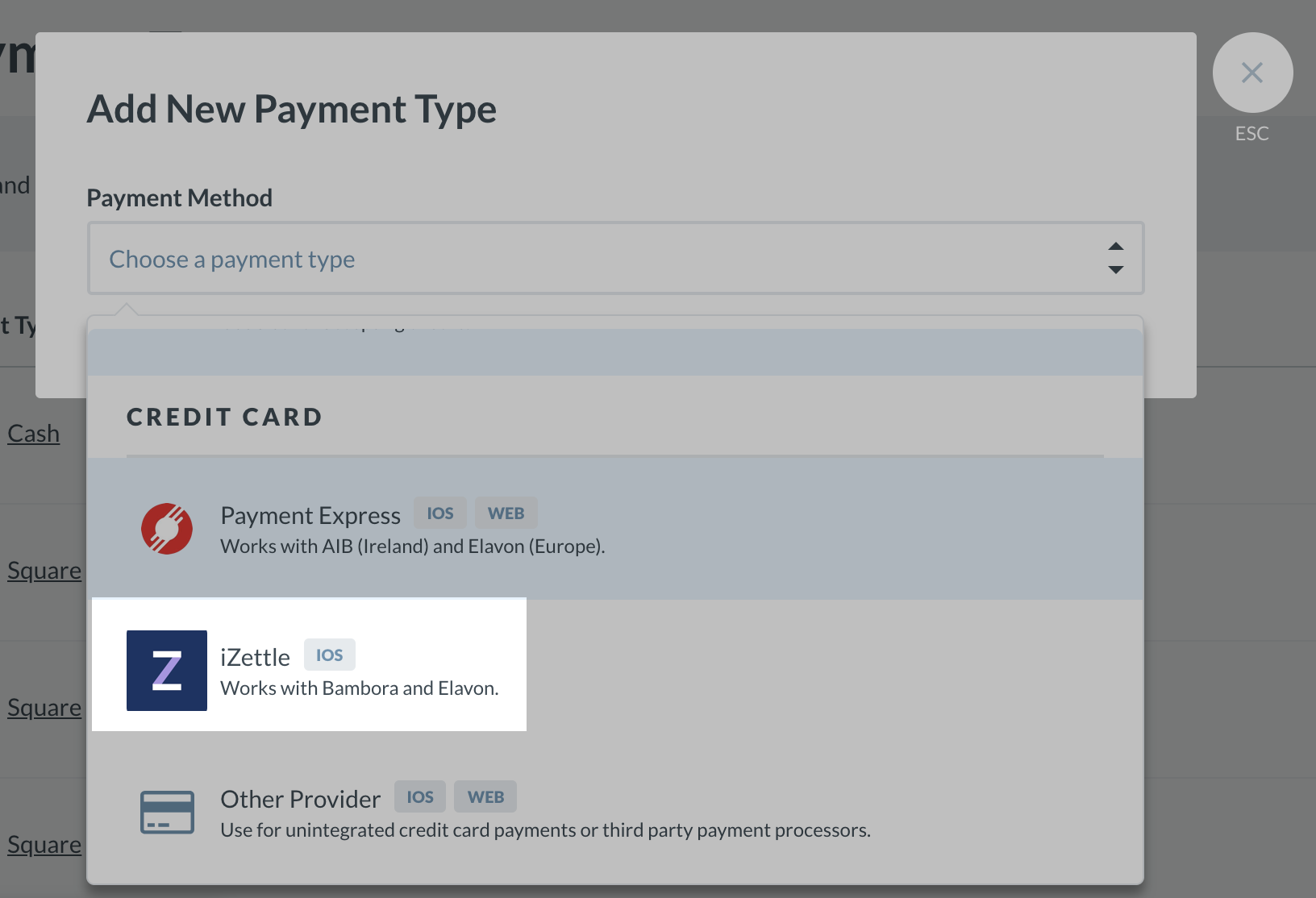The width and height of the screenshot is (1316, 898).
Task: Click 'Works with AIB (Ireland) and Elavon (Europe).' text
Action: tap(413, 547)
